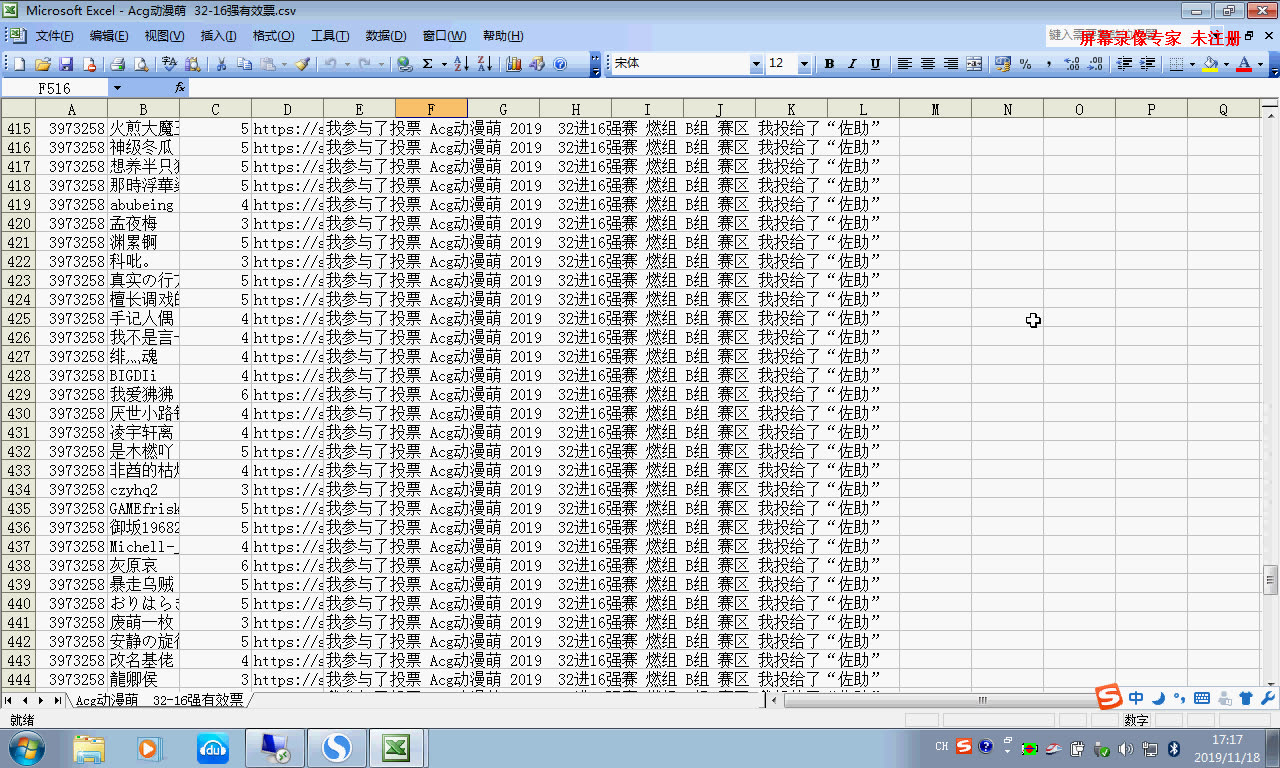This screenshot has width=1280, height=768.
Task: Create a new blank workbook
Action: (x=19, y=64)
